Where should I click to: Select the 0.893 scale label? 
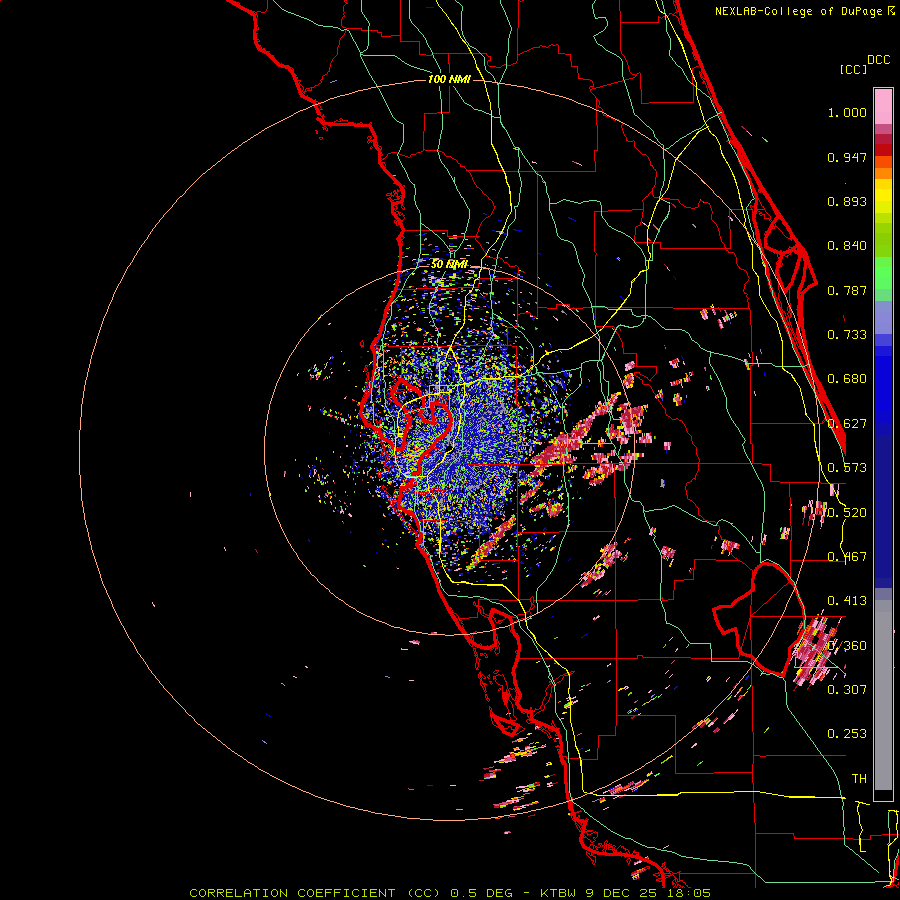(847, 201)
